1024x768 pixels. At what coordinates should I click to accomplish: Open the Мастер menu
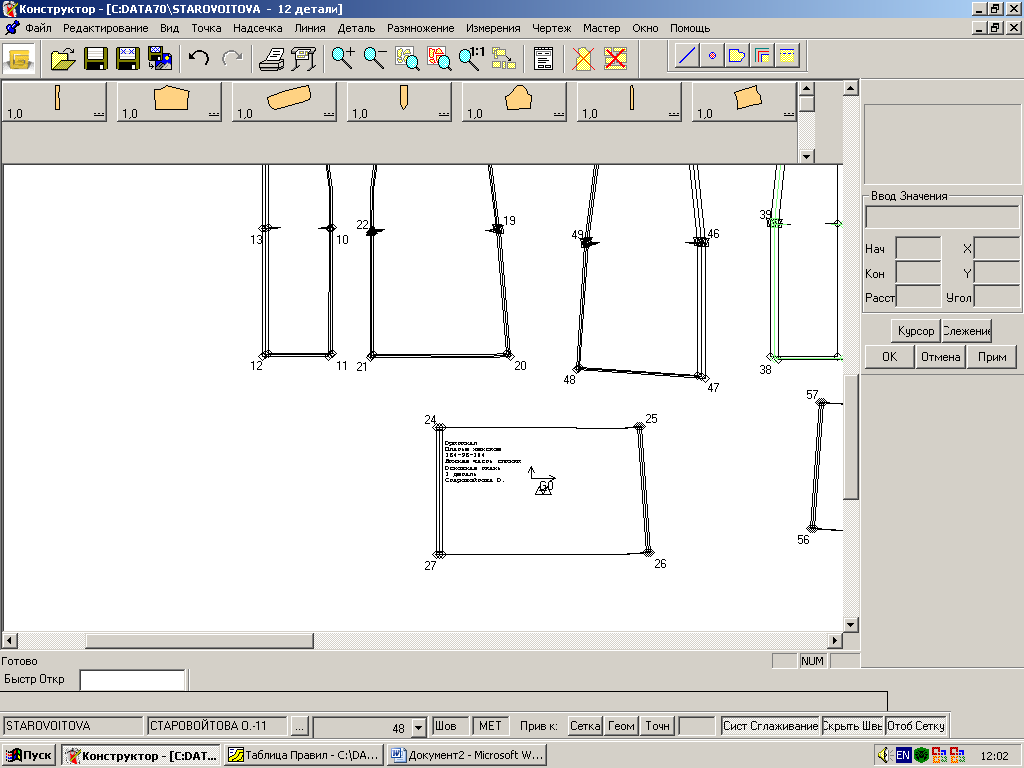[x=601, y=28]
